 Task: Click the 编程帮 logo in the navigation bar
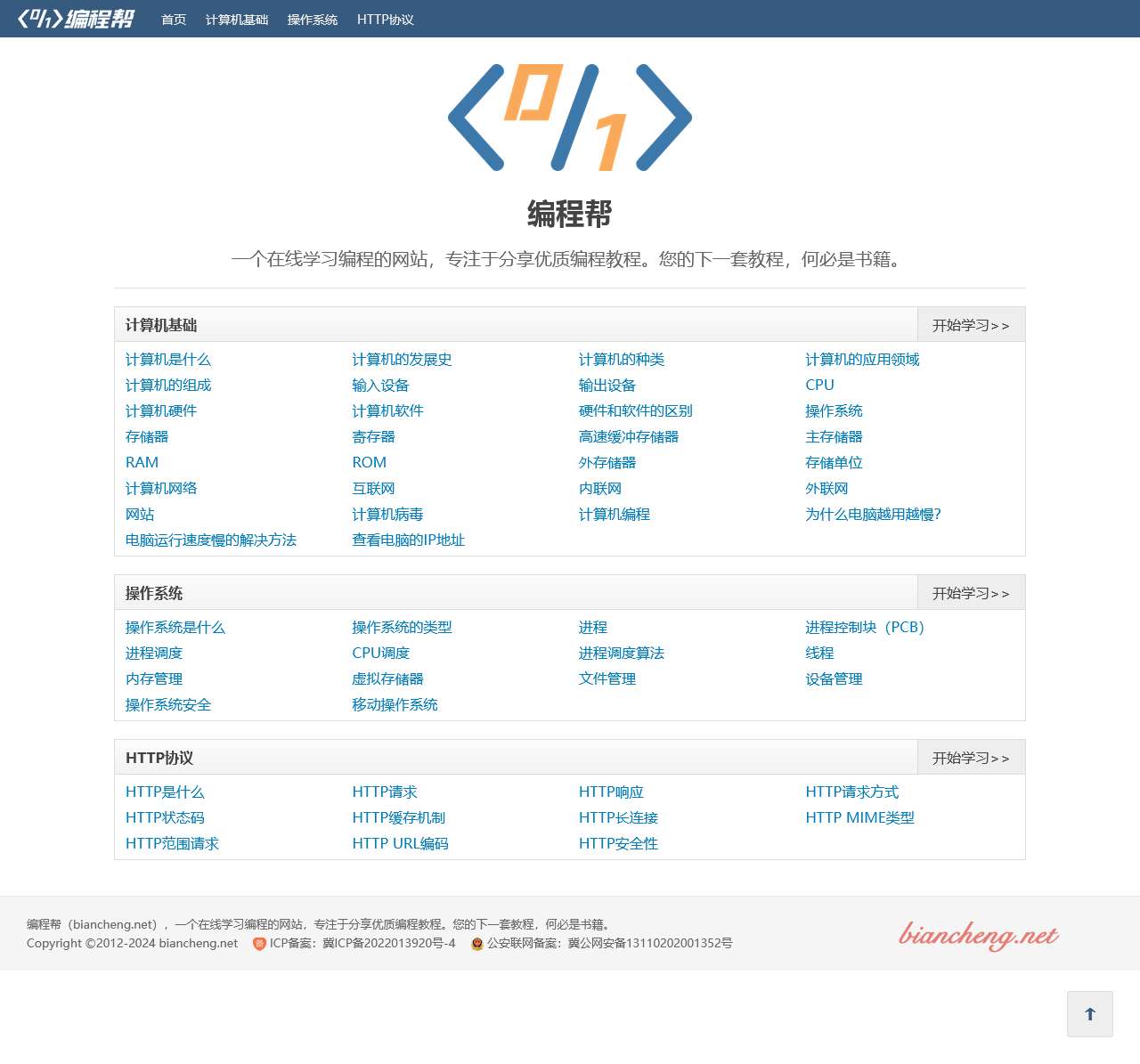(x=76, y=19)
